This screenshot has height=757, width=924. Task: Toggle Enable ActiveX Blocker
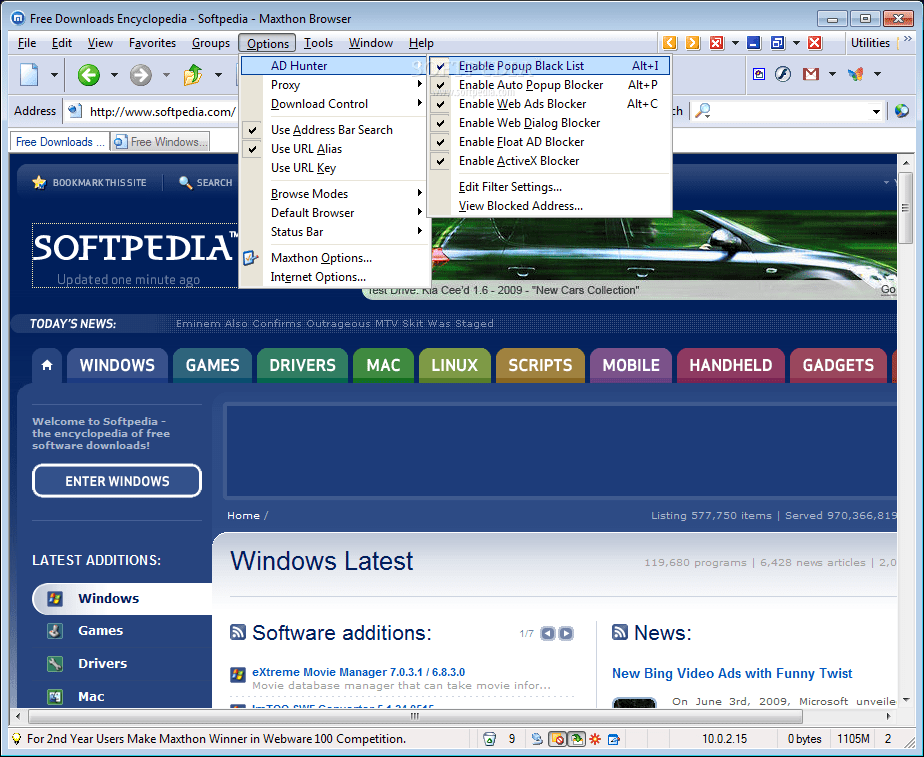pos(550,161)
